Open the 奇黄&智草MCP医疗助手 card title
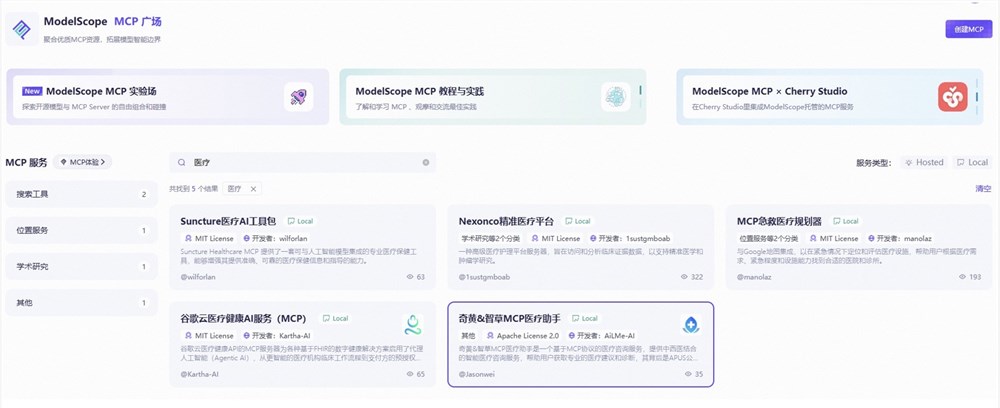The image size is (1000, 408). [510, 318]
